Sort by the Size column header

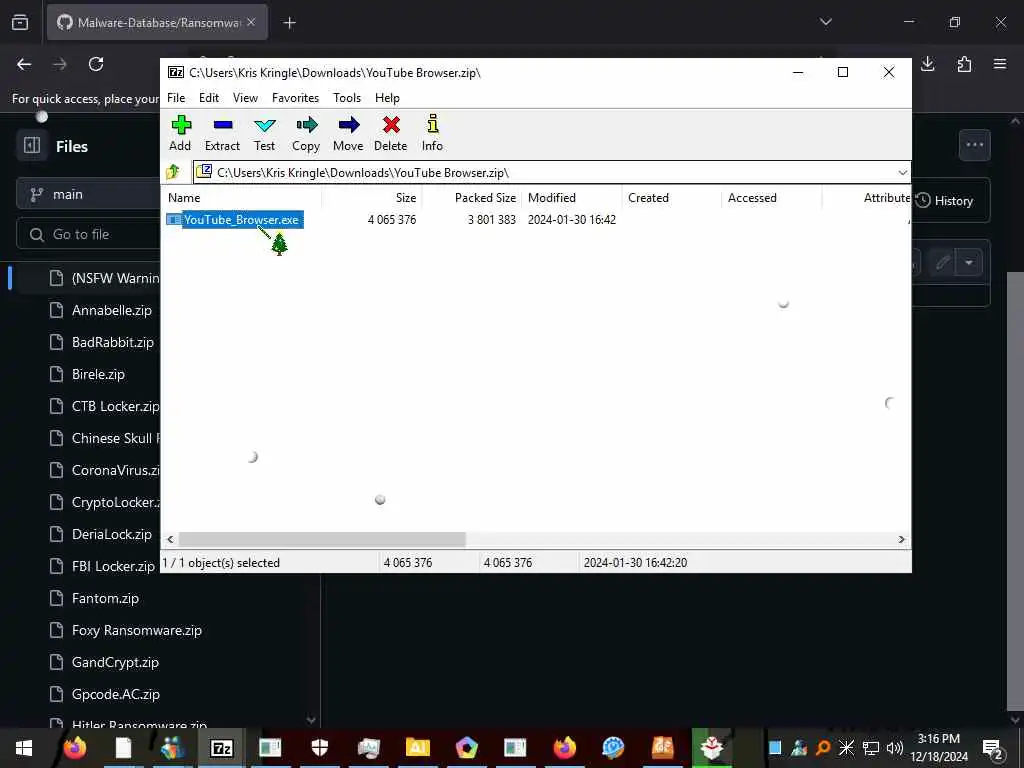(372, 198)
